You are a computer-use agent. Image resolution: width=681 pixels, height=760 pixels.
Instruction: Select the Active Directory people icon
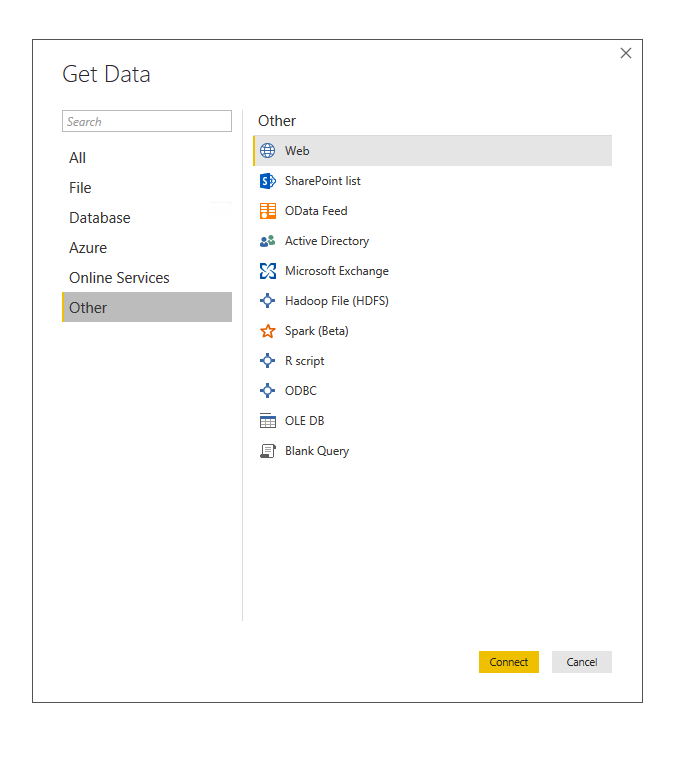tap(268, 241)
